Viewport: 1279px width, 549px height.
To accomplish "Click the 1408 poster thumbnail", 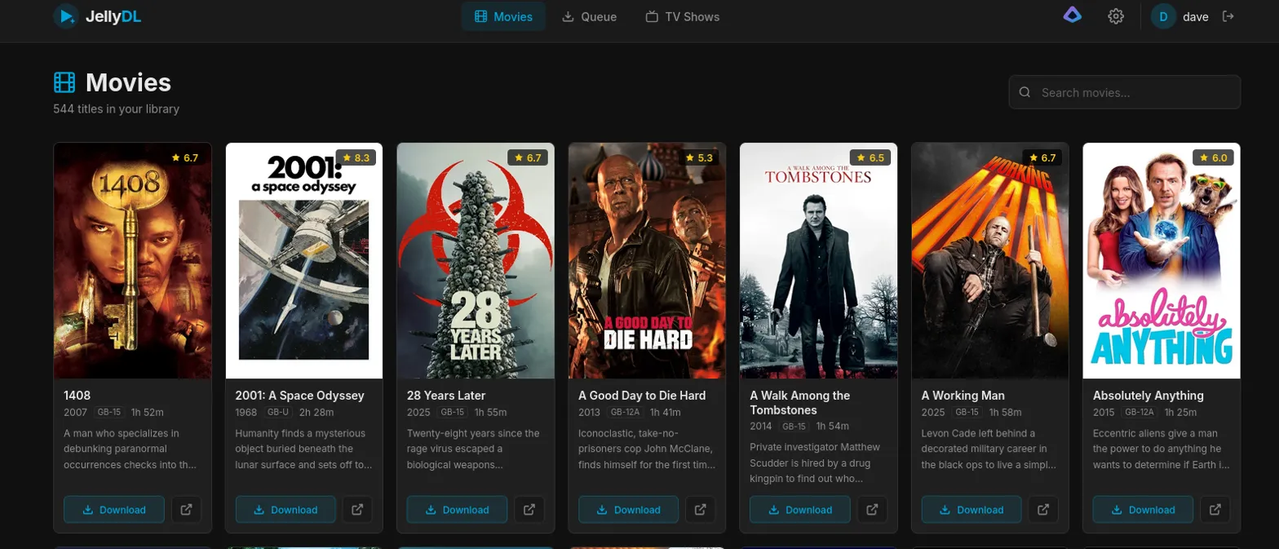I will pos(132,260).
